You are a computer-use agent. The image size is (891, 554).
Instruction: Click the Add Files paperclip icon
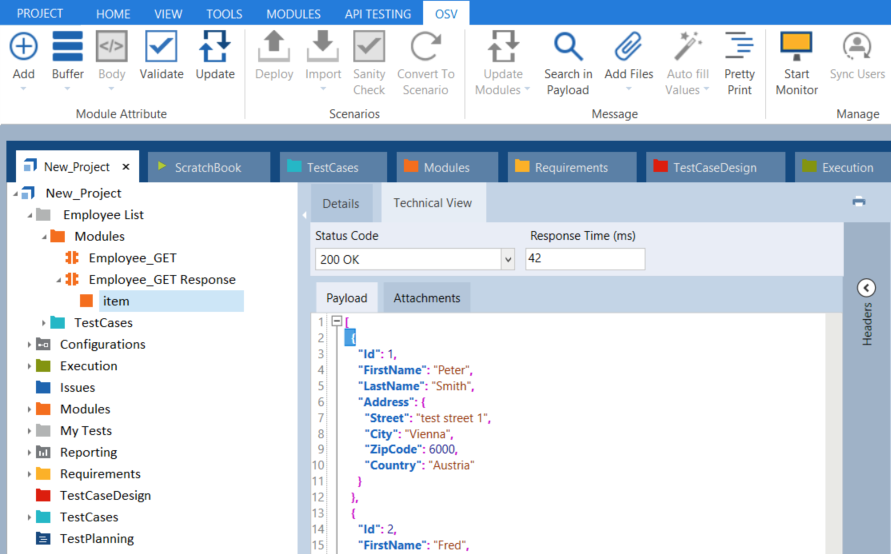click(628, 48)
